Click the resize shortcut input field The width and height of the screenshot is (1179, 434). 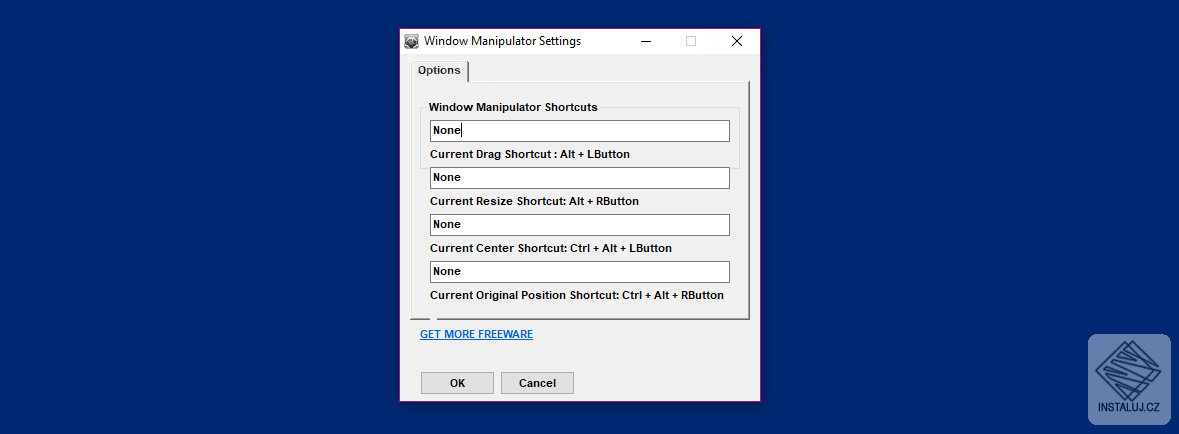580,178
